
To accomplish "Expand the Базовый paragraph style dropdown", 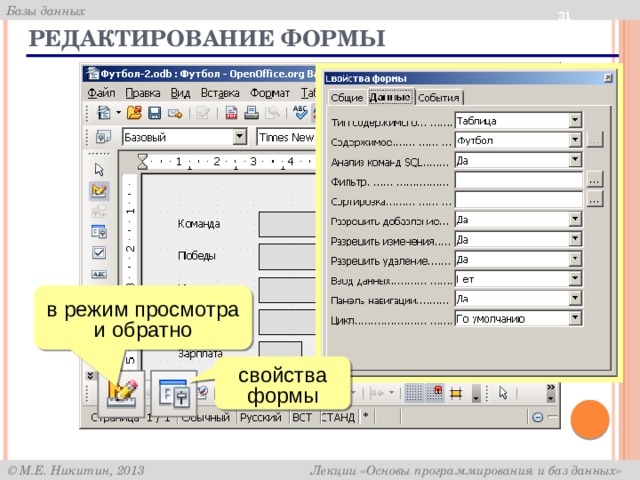I will coord(240,137).
